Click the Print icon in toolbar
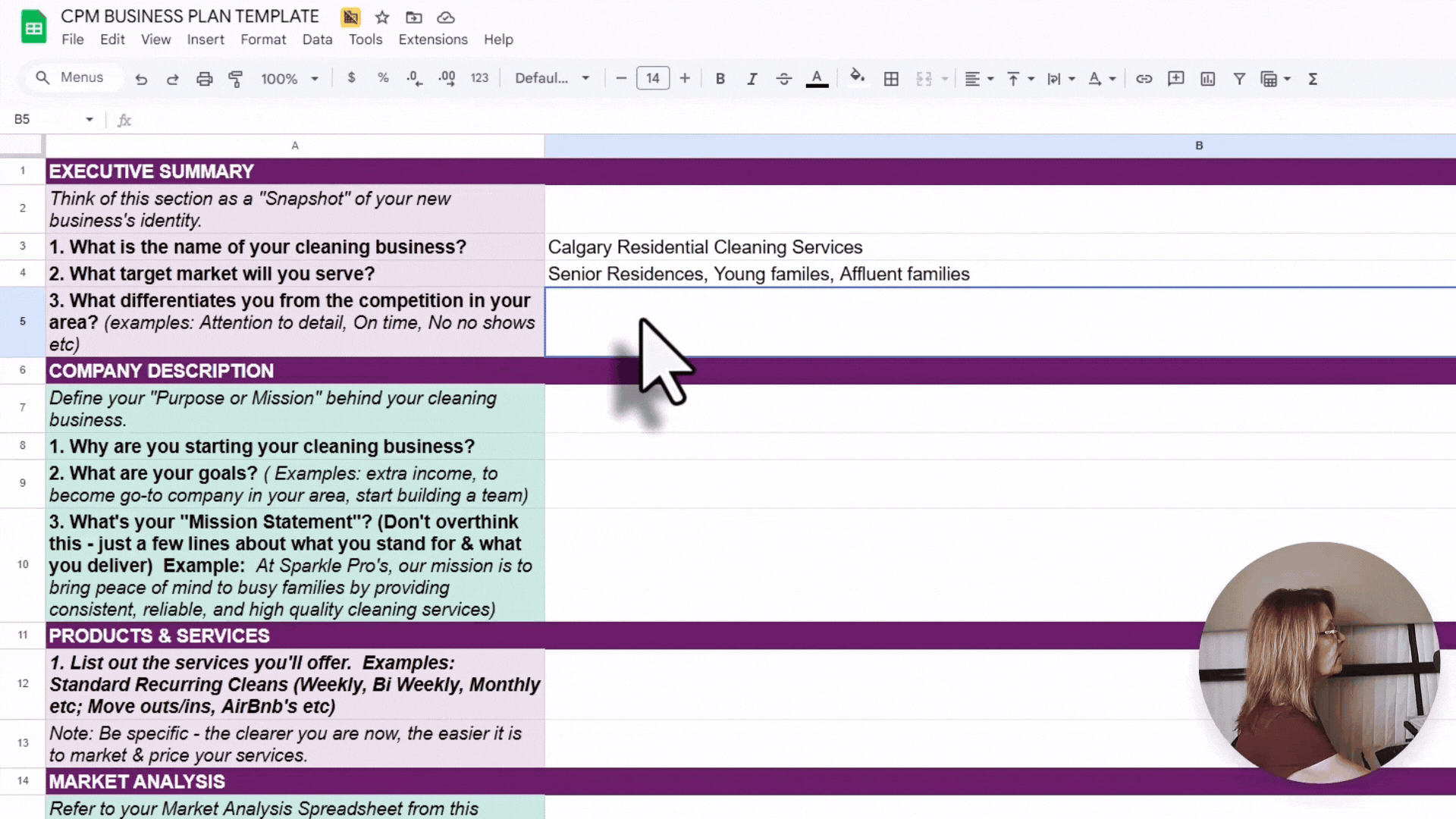 [x=204, y=79]
